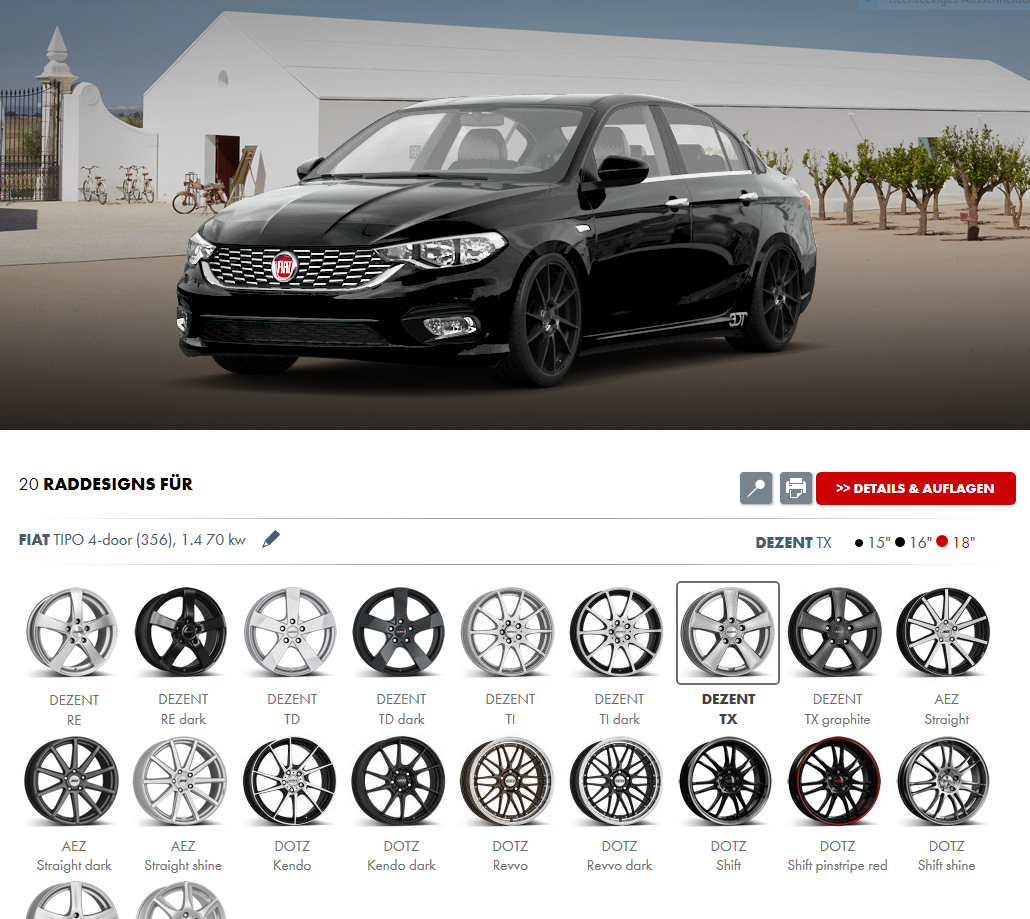The width and height of the screenshot is (1030, 919).
Task: Select the DEZENT TX graphite wheel
Action: pyautogui.click(x=837, y=633)
